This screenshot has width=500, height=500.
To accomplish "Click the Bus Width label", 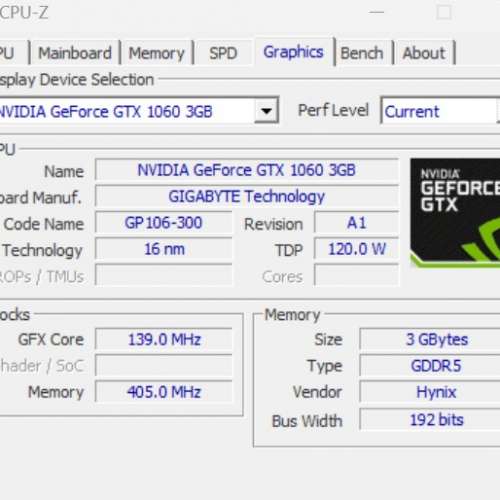I will click(x=307, y=421).
